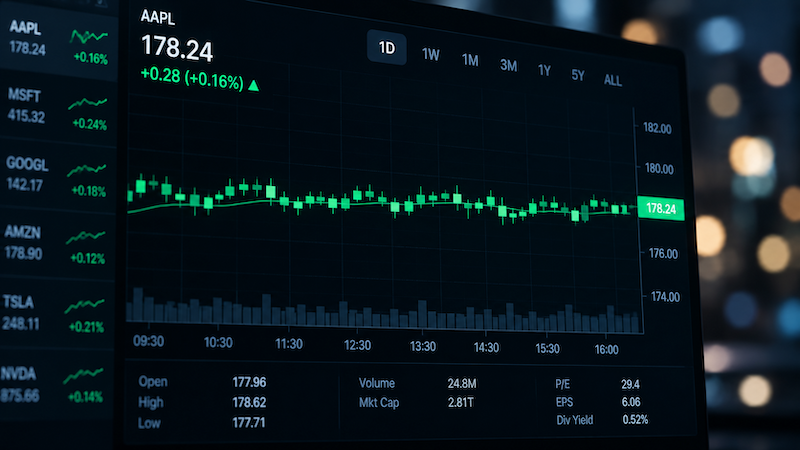Click the P/E value 29.4
800x450 pixels.
(631, 384)
